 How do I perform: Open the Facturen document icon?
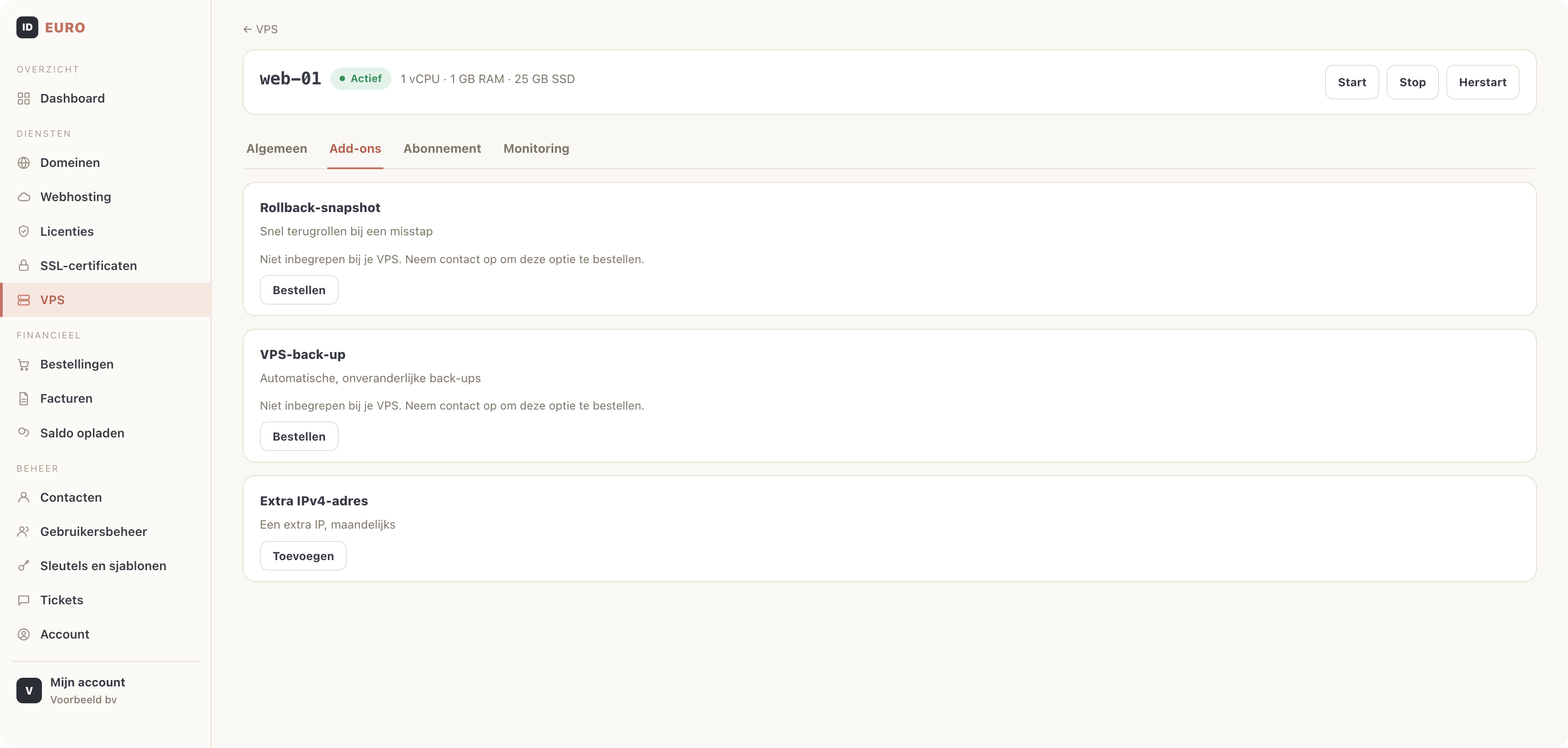[24, 398]
